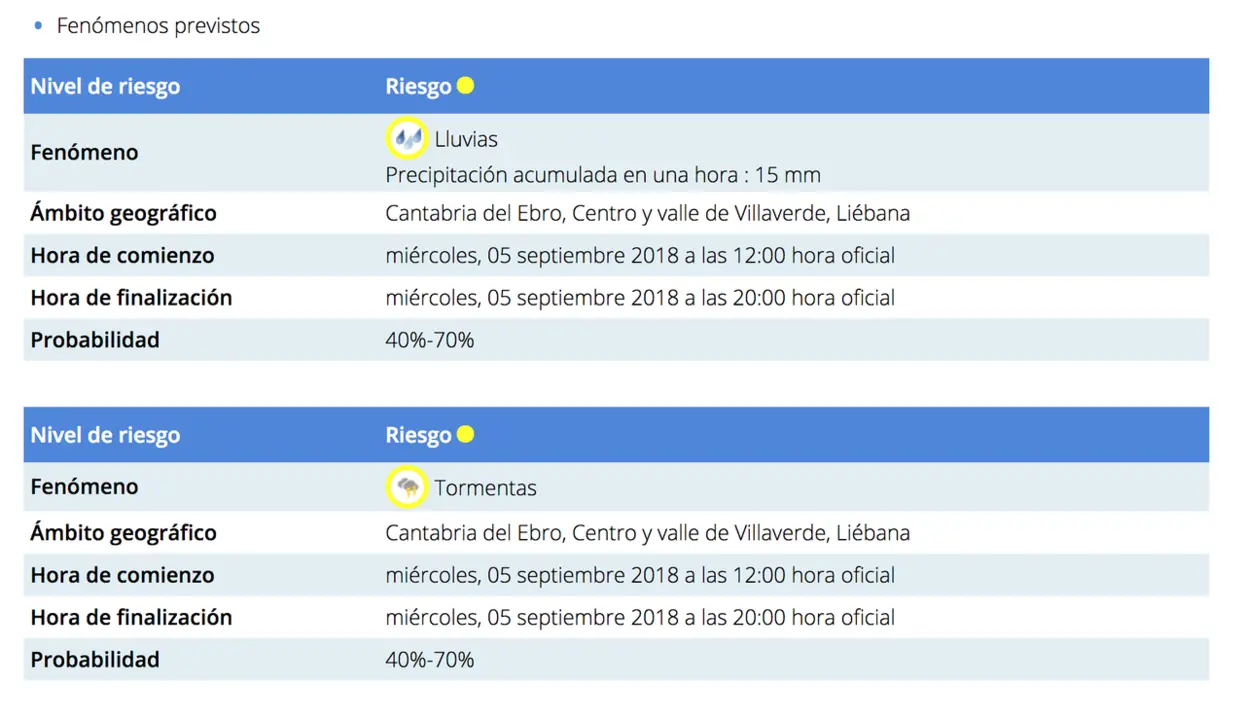1245x720 pixels.
Task: Click the Riesgo text in the storm table header
Action: point(418,436)
